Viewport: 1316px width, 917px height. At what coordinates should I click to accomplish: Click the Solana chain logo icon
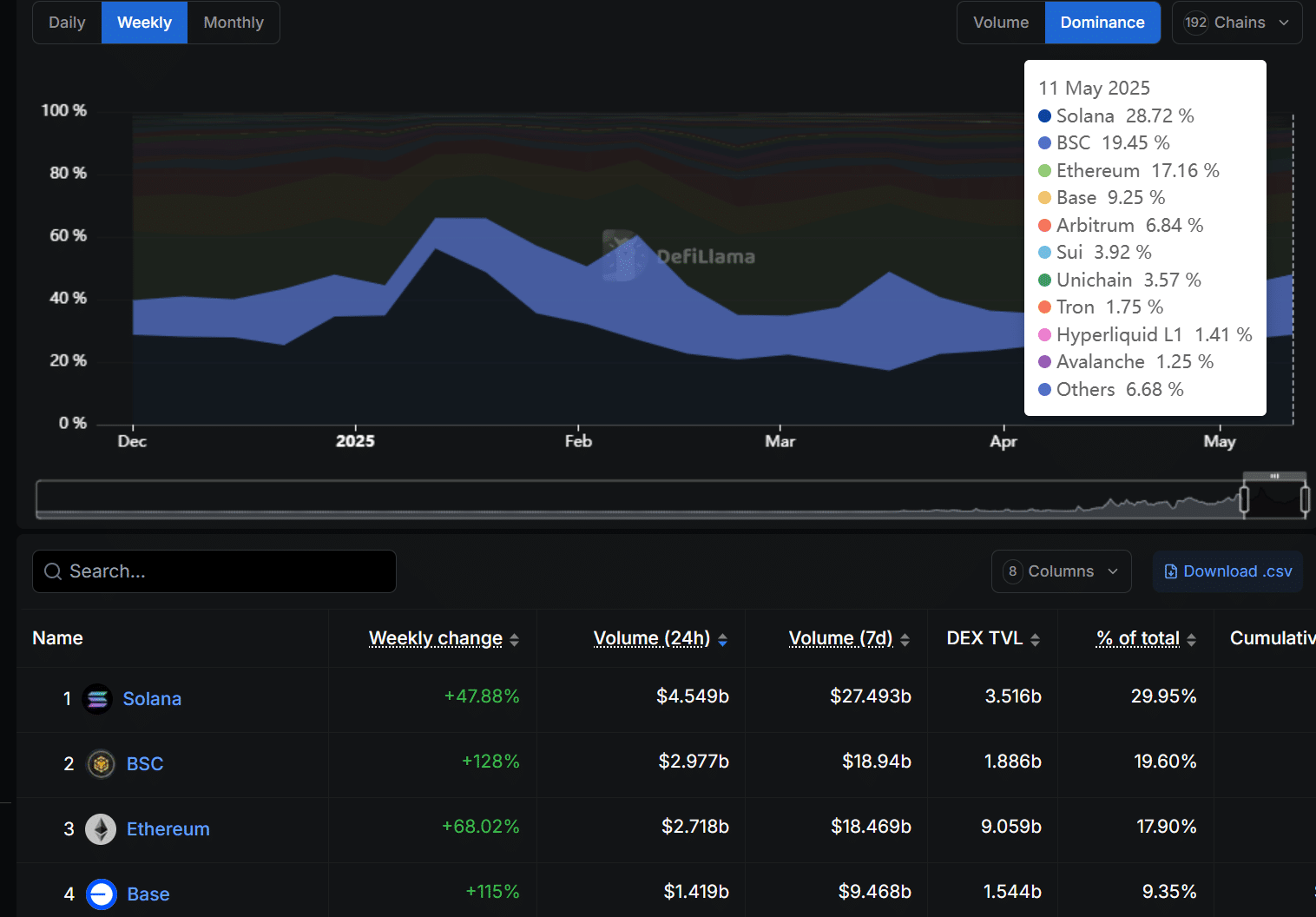[x=97, y=699]
